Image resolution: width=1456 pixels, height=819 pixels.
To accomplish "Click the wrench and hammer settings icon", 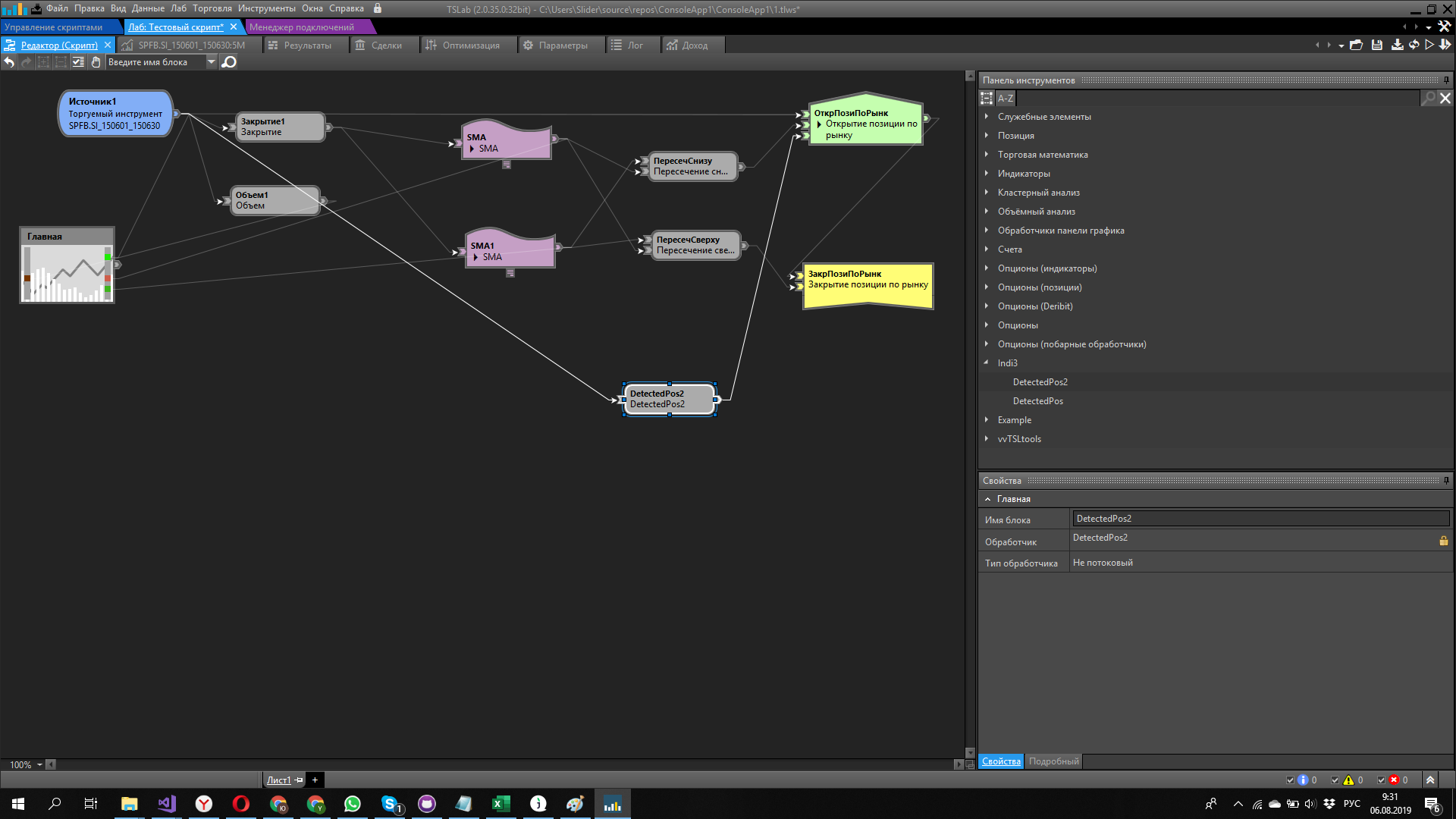I will (1445, 27).
